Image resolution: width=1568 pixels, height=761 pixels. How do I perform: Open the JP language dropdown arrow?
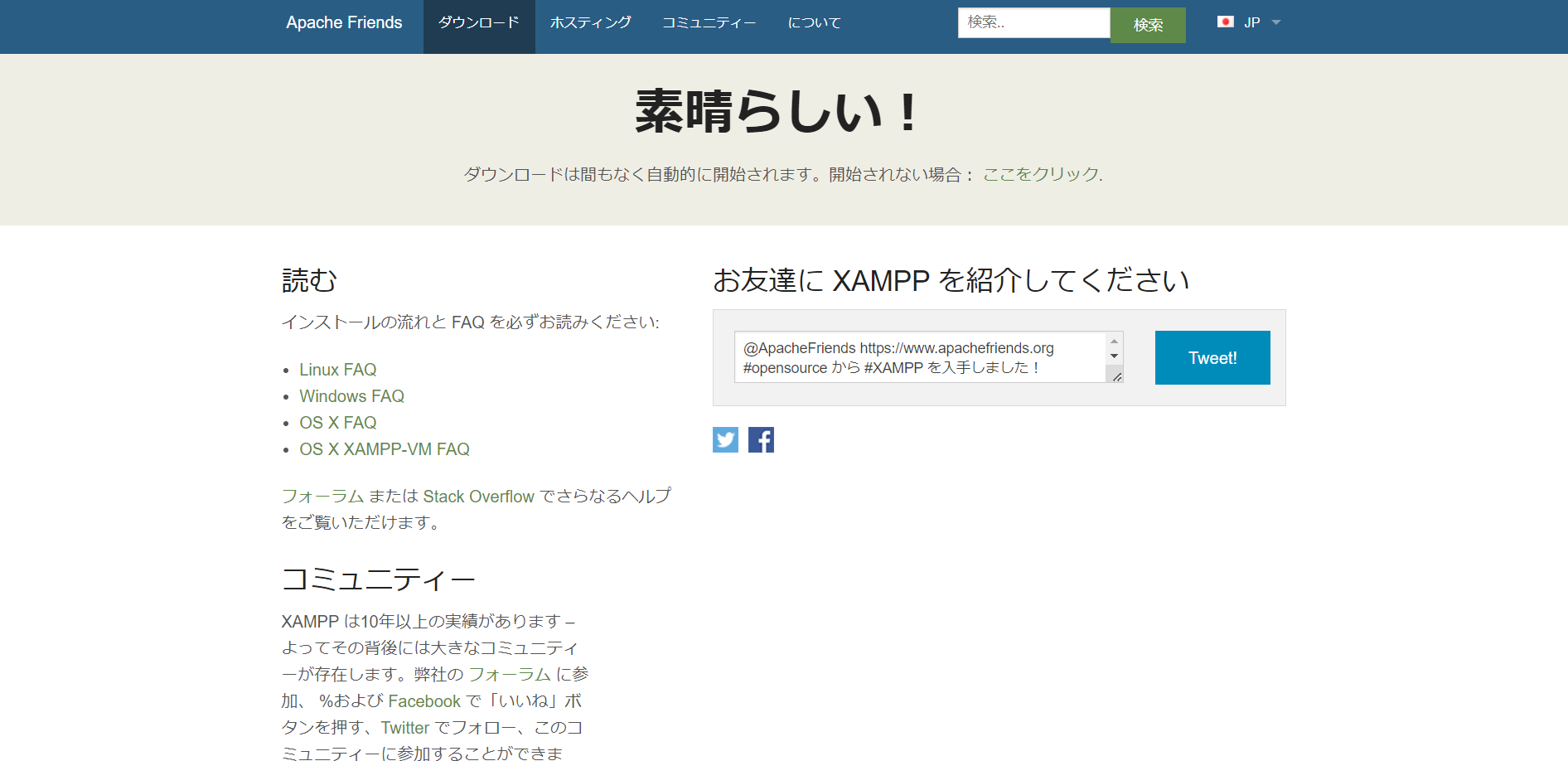point(1276,22)
